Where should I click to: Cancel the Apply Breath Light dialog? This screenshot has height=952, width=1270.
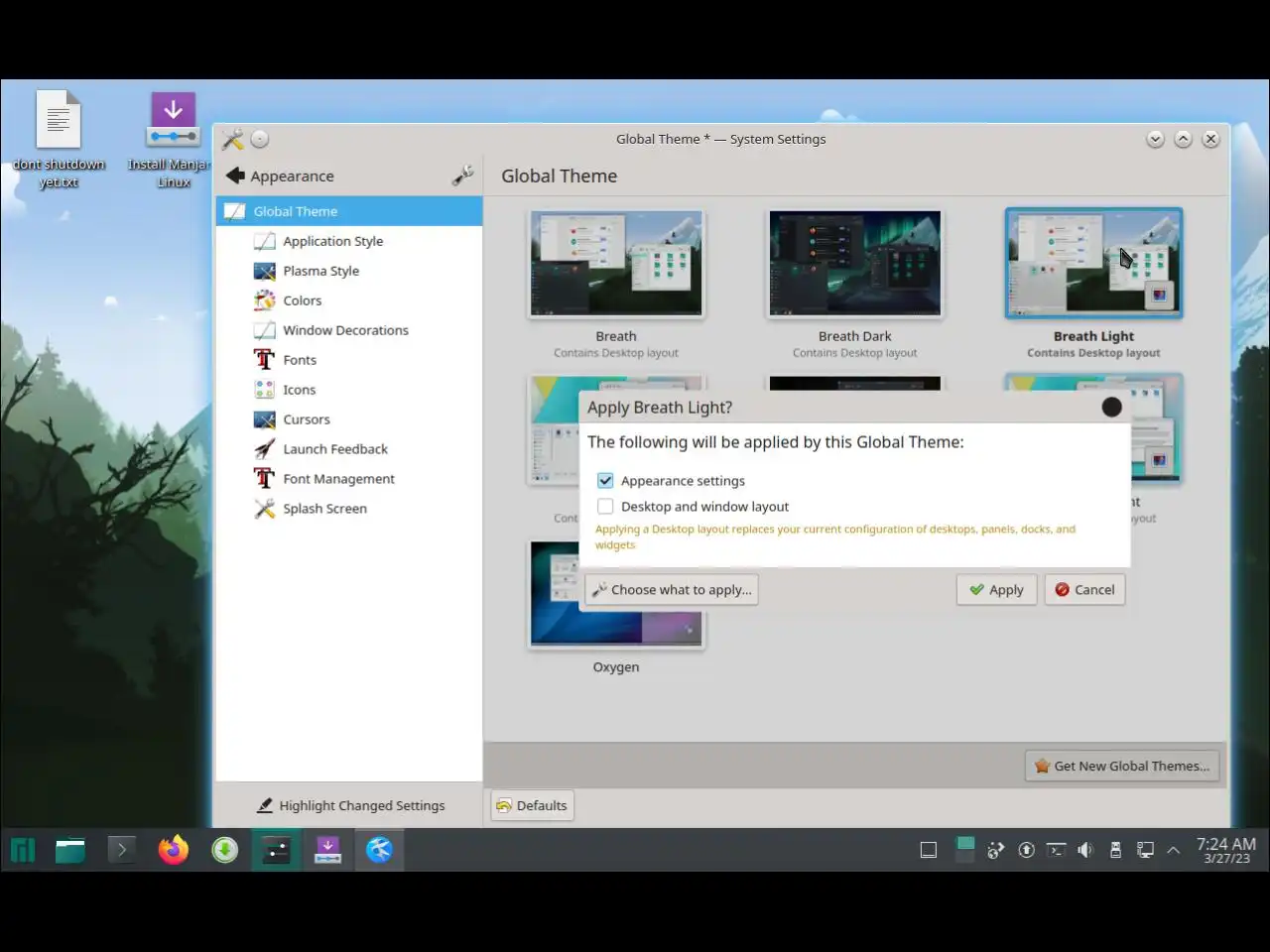click(1084, 589)
